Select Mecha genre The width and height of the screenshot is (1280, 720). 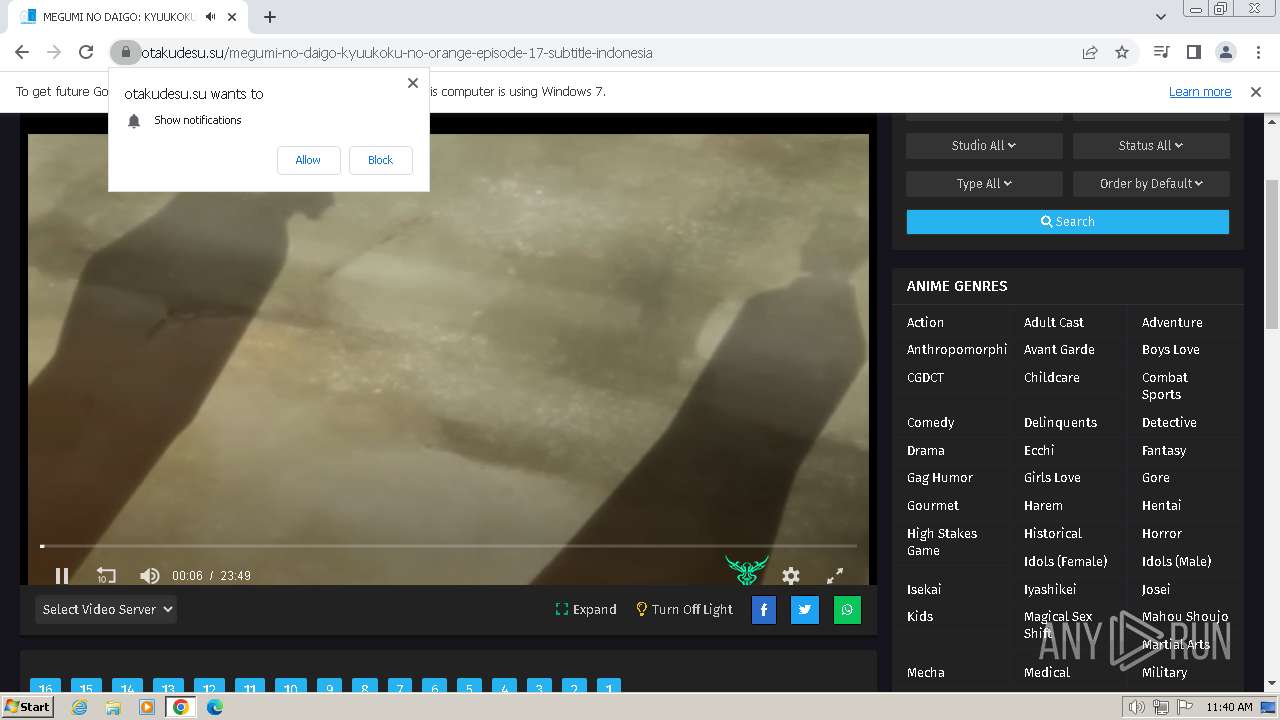[926, 672]
